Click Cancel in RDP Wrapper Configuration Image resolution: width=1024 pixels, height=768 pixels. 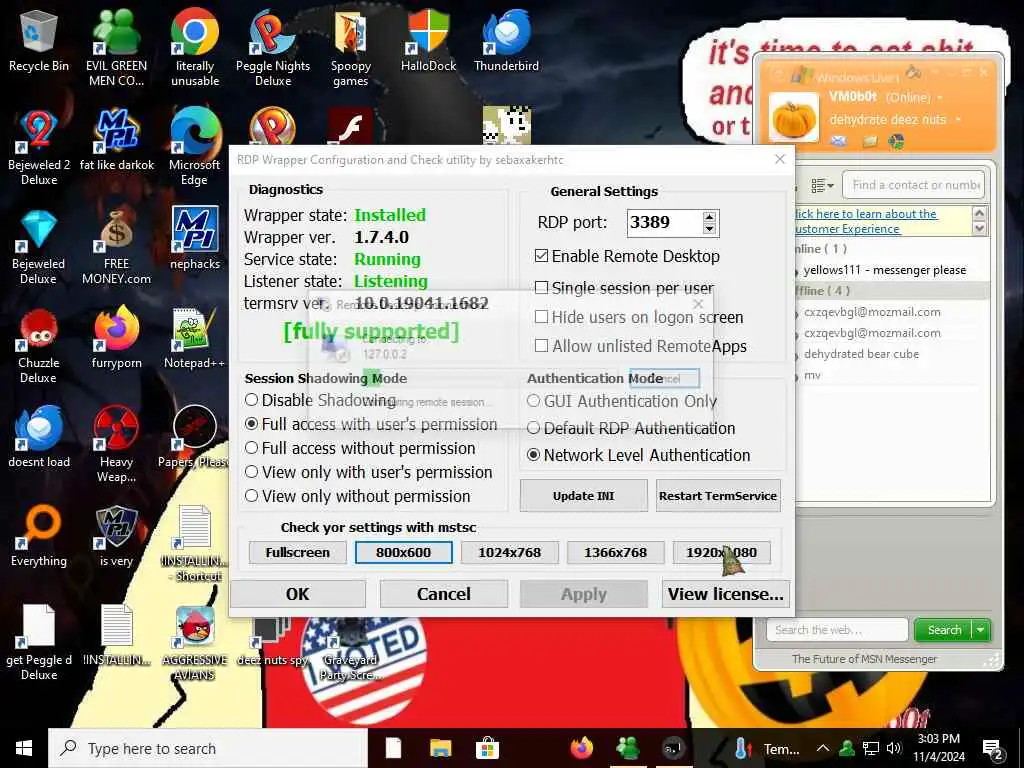click(443, 594)
